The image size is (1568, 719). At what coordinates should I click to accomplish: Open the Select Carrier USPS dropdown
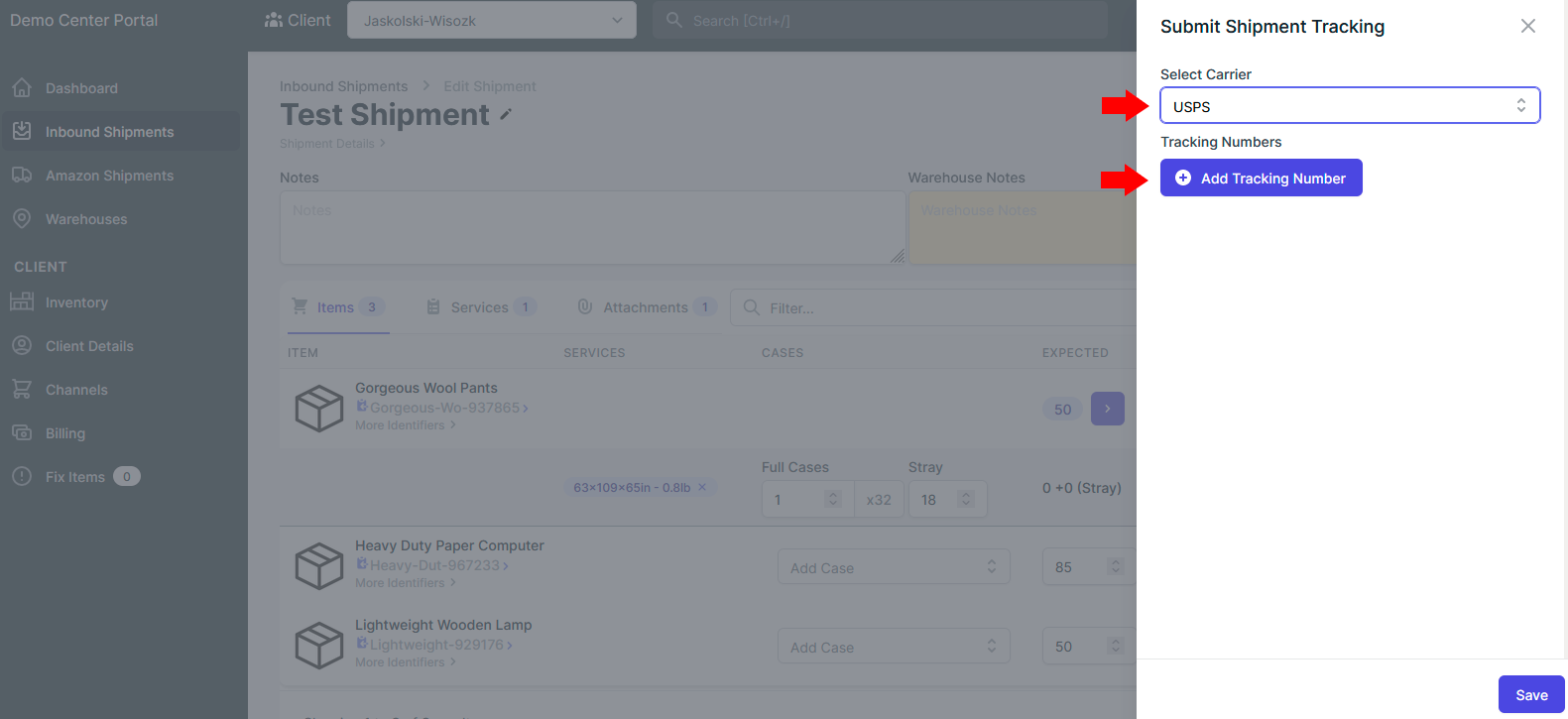[x=1350, y=106]
